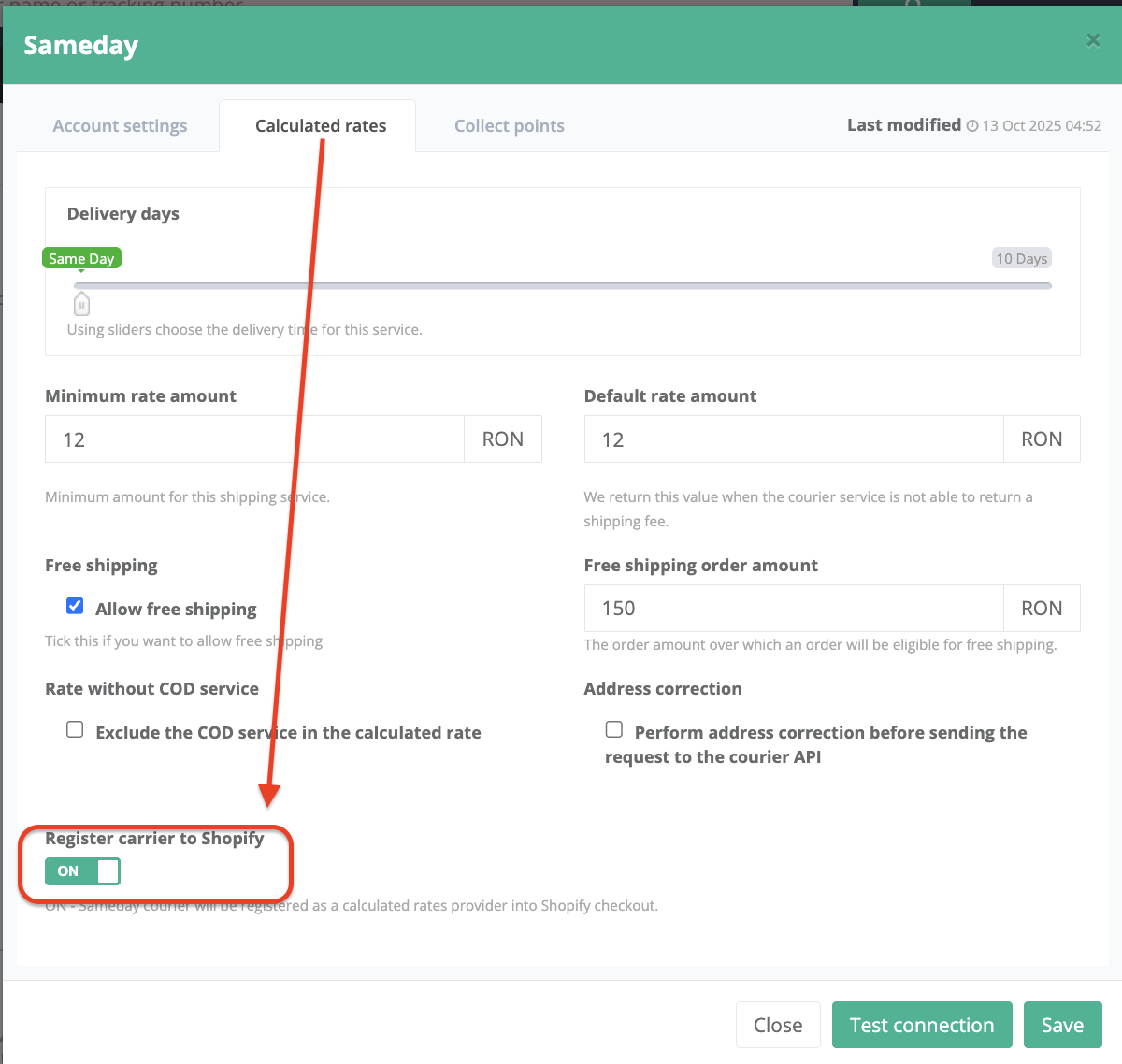Uncheck Allow free shipping checkbox

click(x=75, y=606)
